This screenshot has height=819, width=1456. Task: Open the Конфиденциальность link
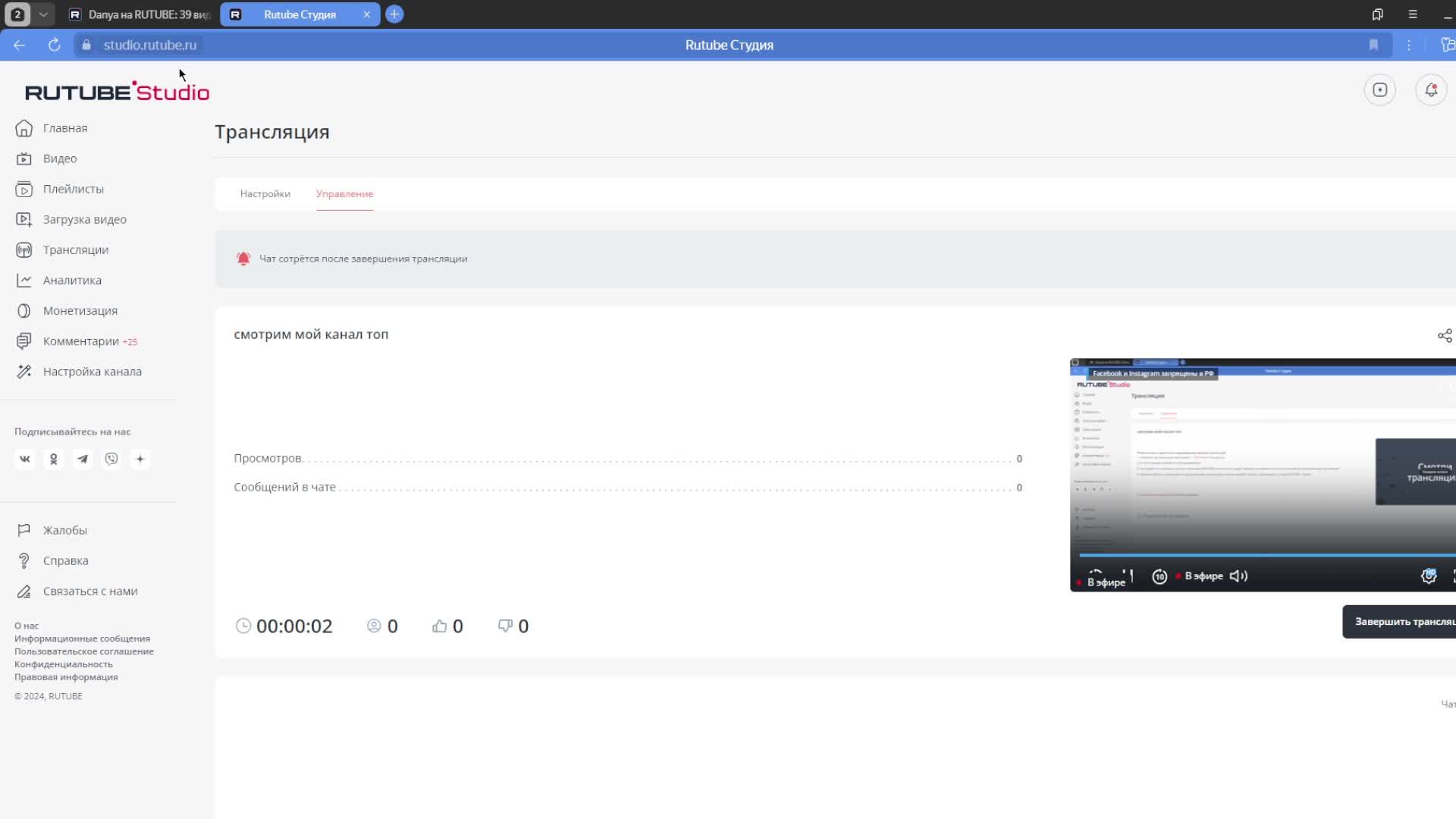click(x=64, y=664)
